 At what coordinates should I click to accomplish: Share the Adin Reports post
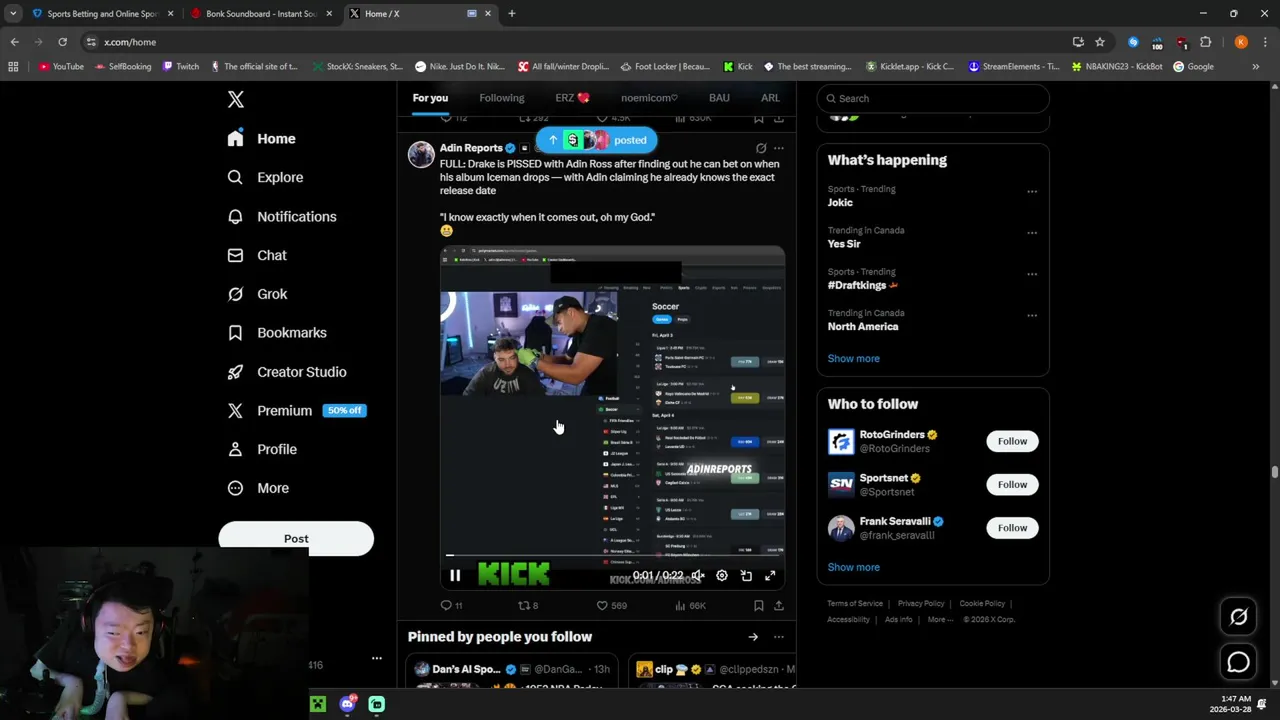[x=779, y=605]
